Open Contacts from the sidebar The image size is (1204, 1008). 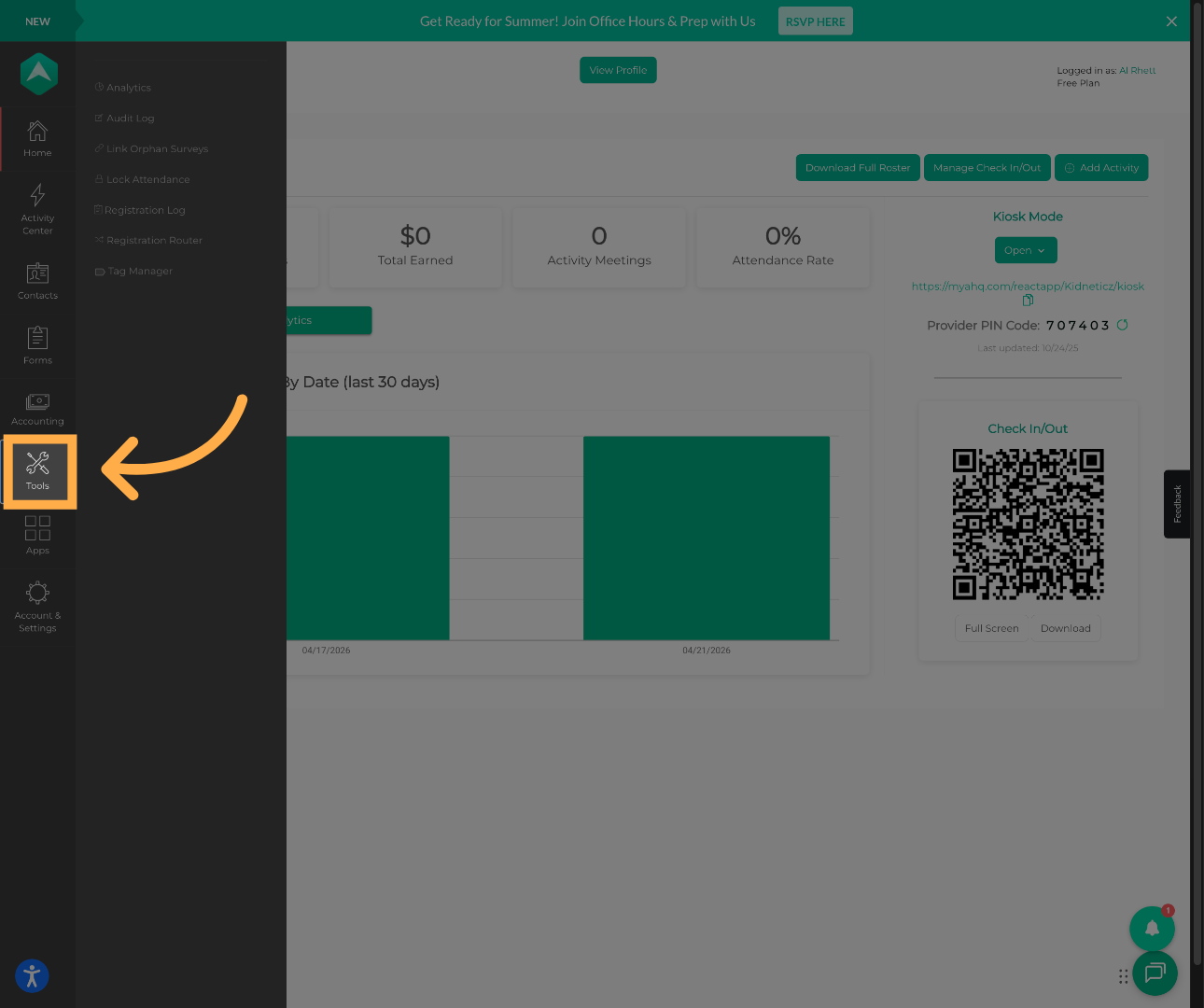[x=37, y=281]
